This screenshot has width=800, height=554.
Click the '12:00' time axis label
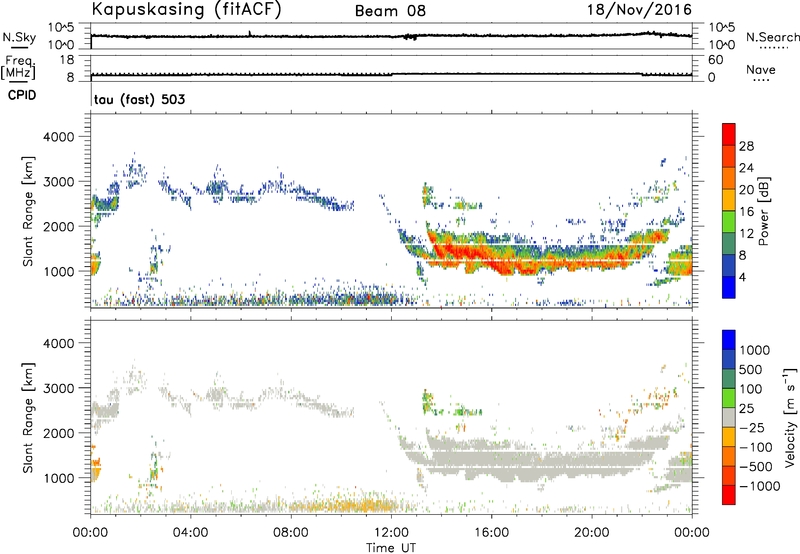(391, 532)
